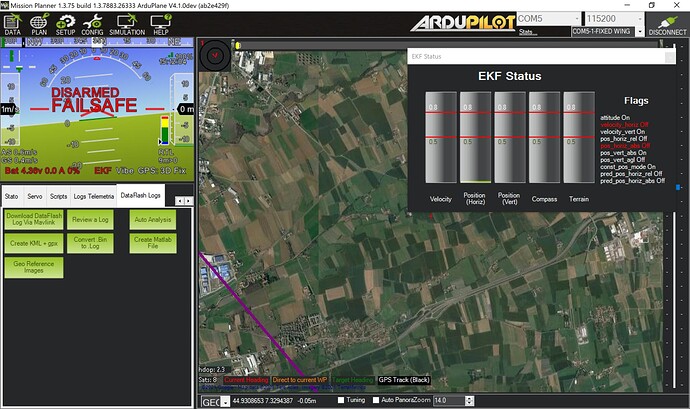Screen dimensions: 690x409
Task: Open the PLAN flight planner screen
Action: tap(39, 24)
